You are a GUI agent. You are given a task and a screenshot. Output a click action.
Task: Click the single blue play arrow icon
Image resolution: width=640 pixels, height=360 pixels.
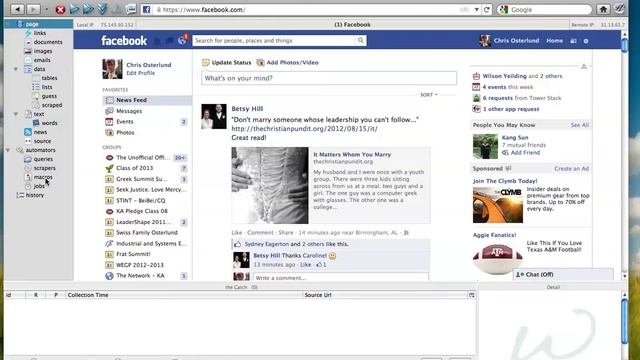pos(74,9)
